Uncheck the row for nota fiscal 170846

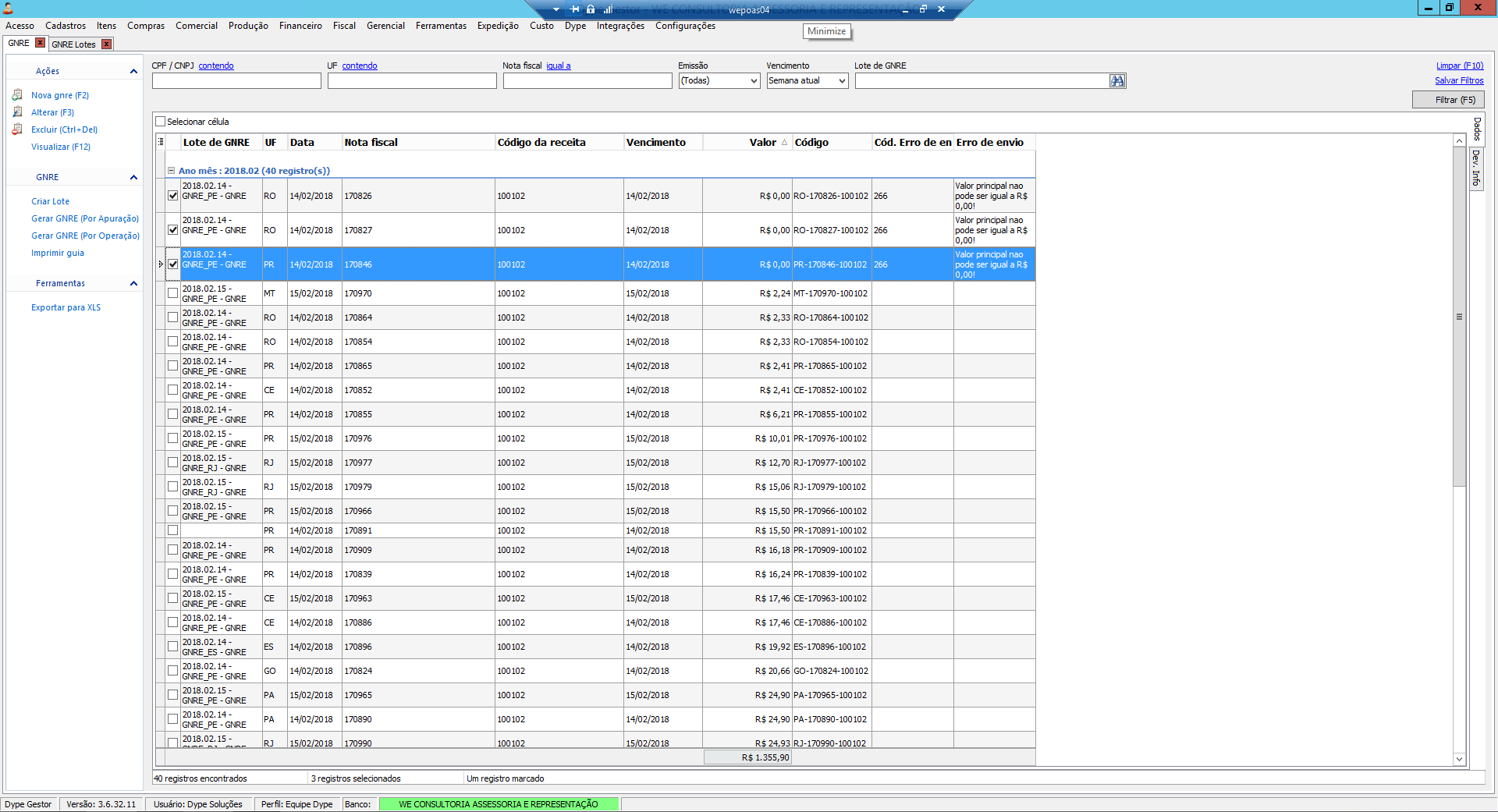coord(173,264)
